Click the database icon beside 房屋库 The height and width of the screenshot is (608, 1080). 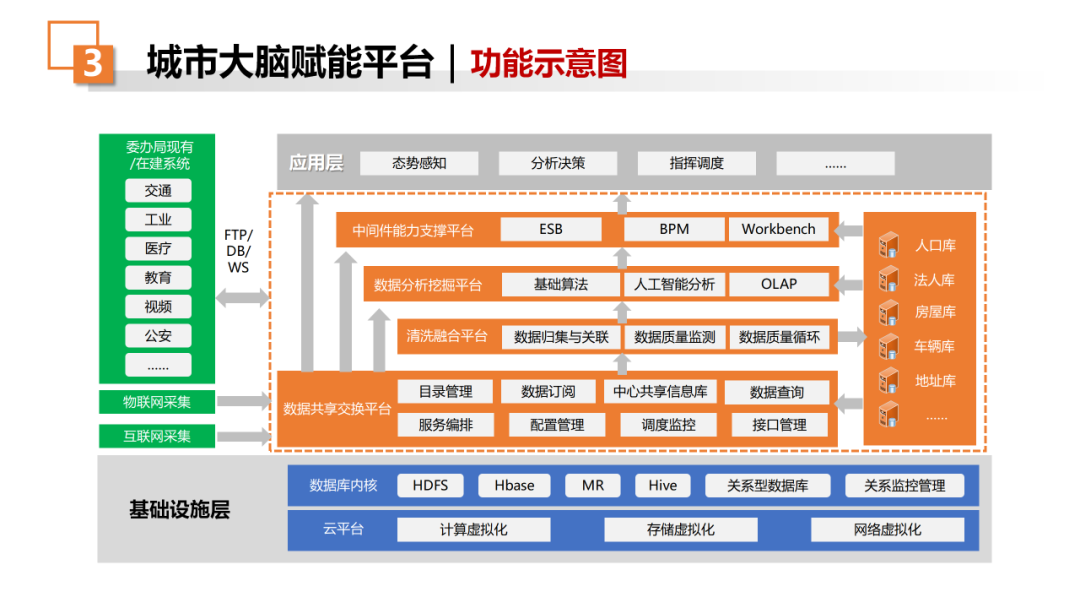tap(889, 312)
